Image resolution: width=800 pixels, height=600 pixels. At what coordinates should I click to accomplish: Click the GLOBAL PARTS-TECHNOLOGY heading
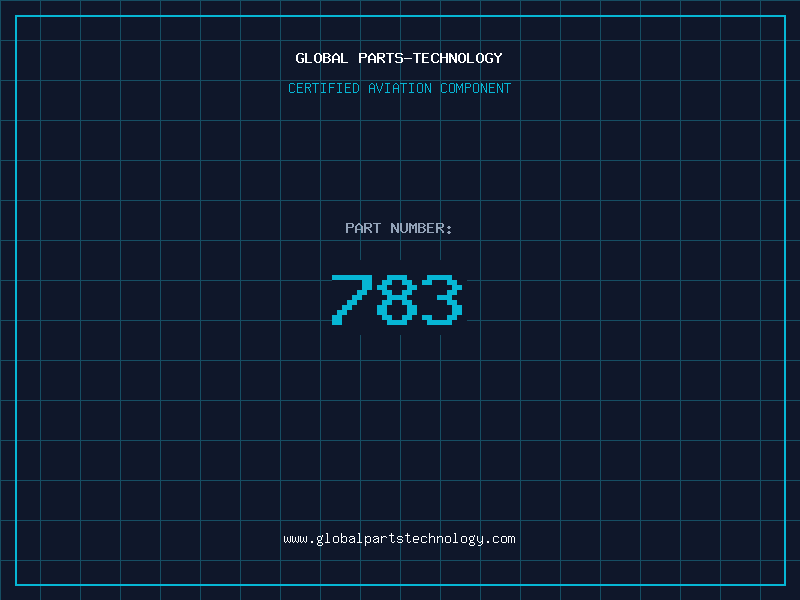click(x=399, y=58)
